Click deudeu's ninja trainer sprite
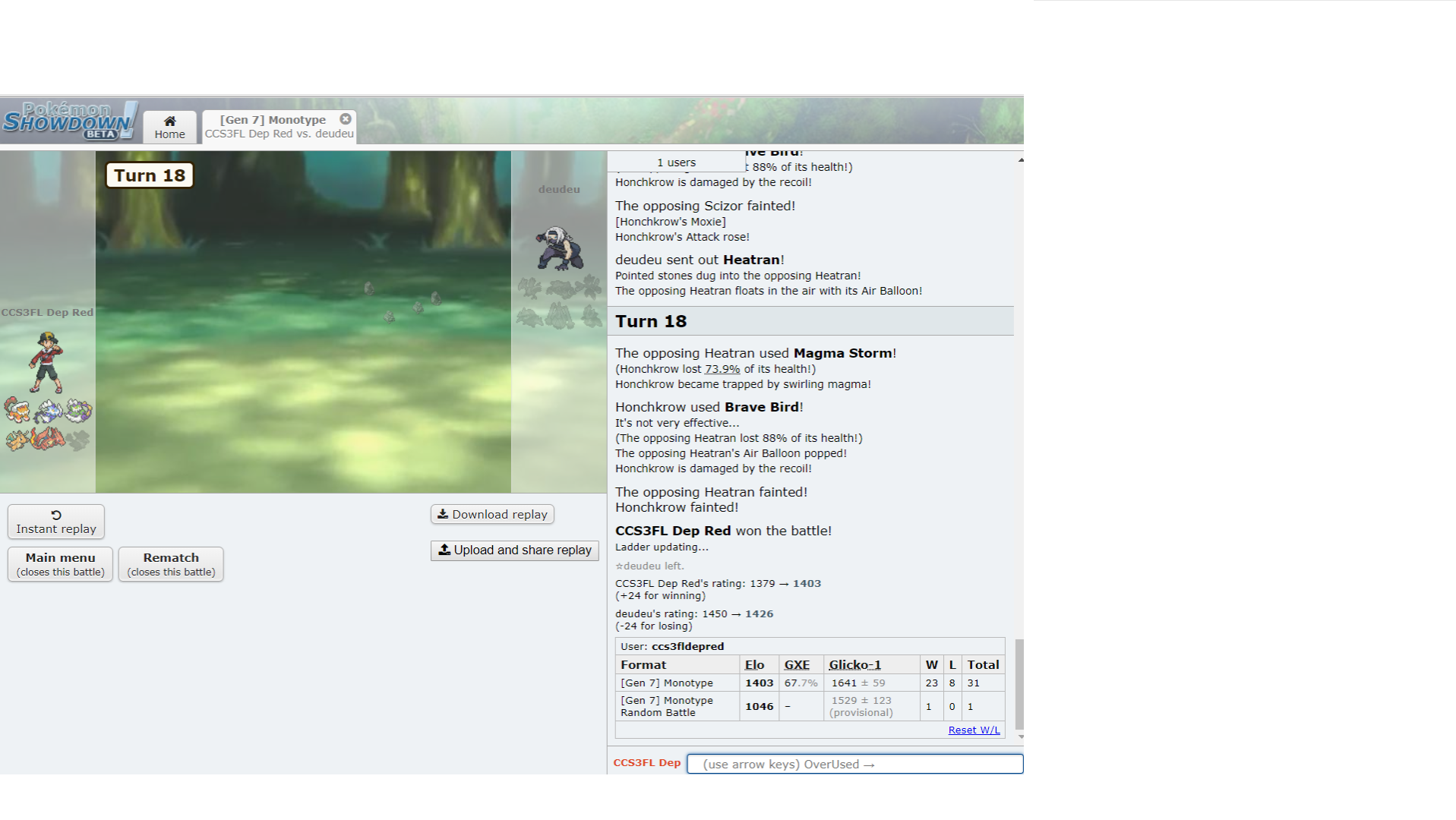Image resolution: width=1456 pixels, height=820 pixels. pyautogui.click(x=560, y=248)
